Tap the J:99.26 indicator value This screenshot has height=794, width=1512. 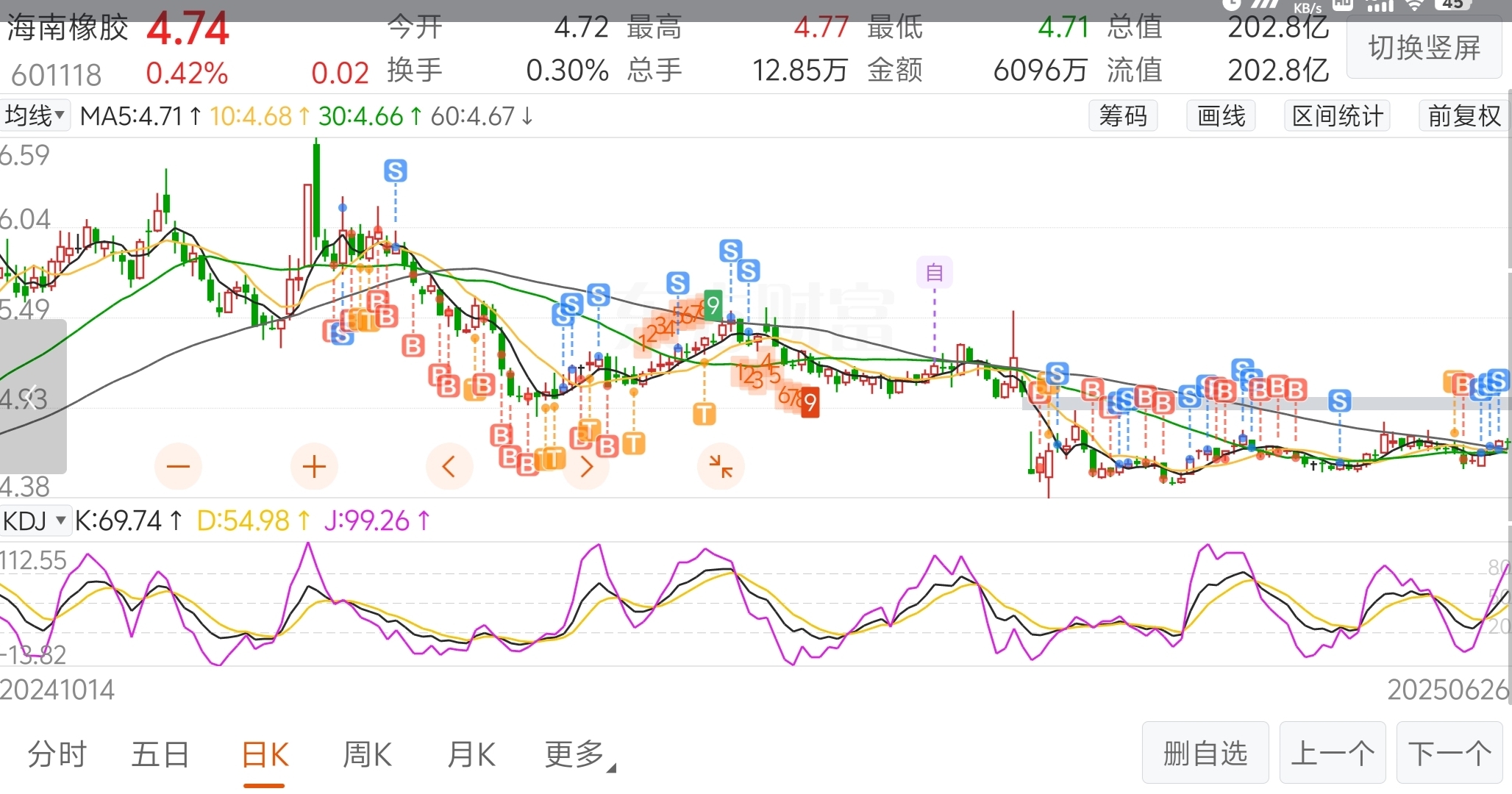[377, 521]
